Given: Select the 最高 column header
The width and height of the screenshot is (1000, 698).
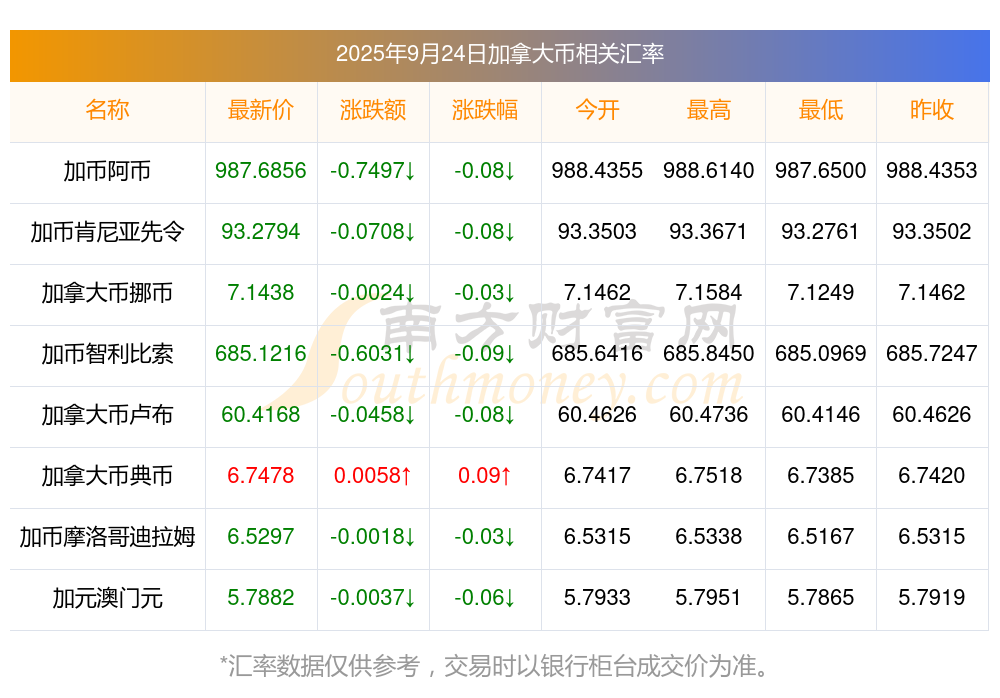Looking at the screenshot, I should (x=709, y=110).
